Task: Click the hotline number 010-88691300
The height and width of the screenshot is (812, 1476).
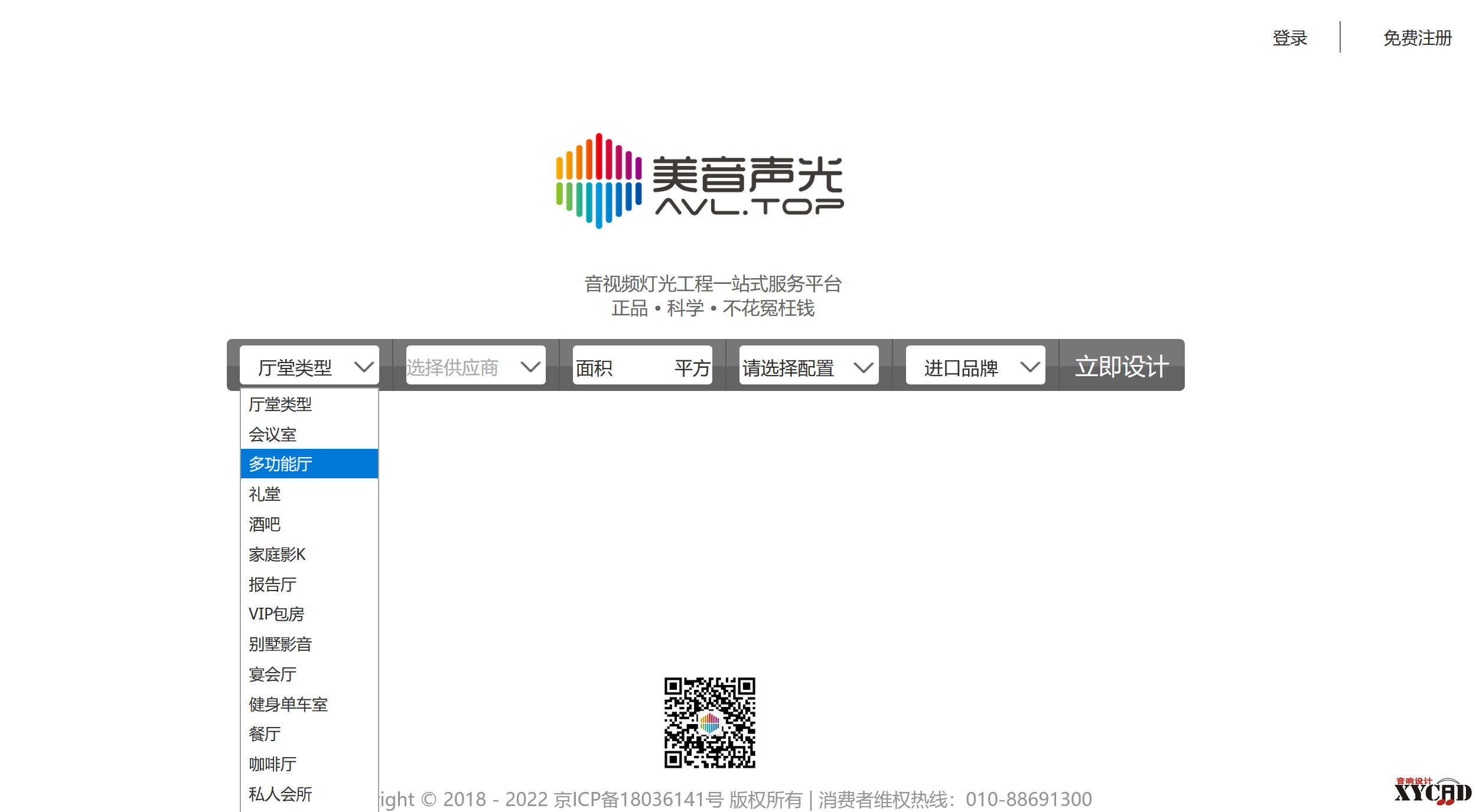Action: (x=1028, y=799)
